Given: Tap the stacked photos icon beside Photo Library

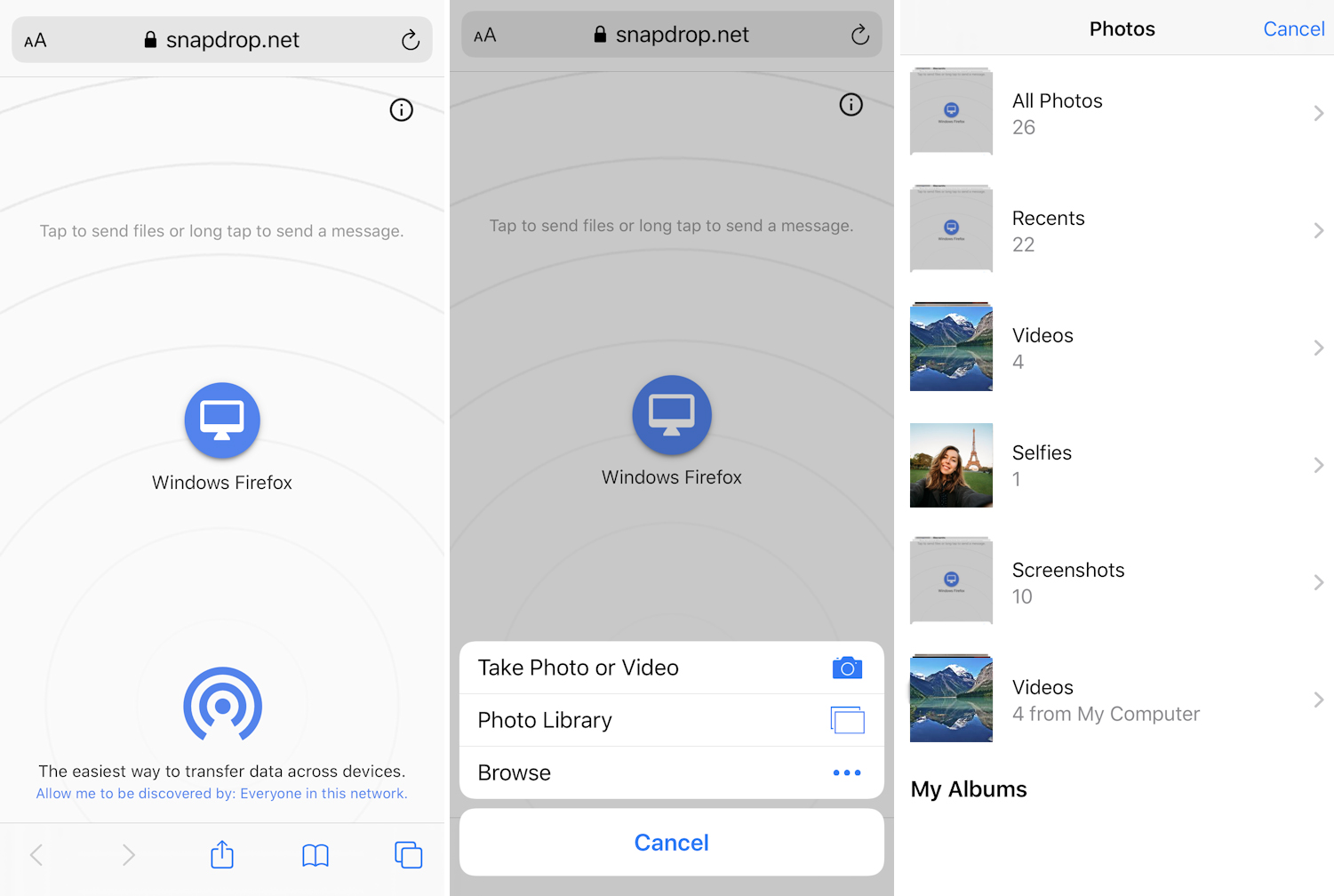Looking at the screenshot, I should tap(847, 720).
